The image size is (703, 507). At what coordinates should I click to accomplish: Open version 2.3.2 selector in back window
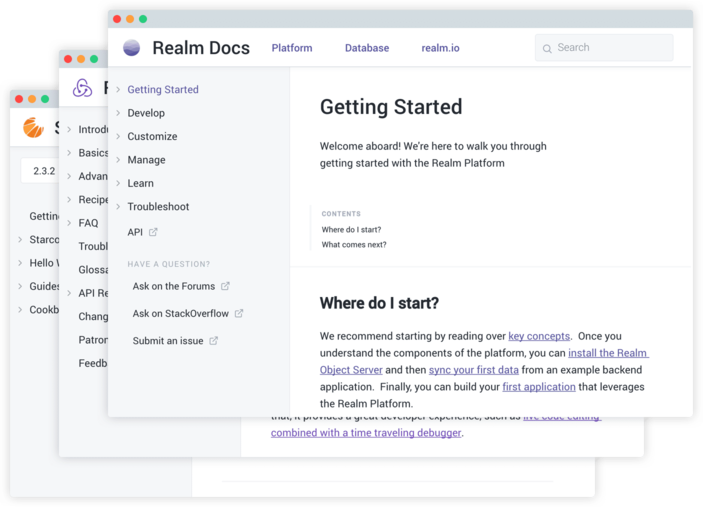tap(39, 171)
